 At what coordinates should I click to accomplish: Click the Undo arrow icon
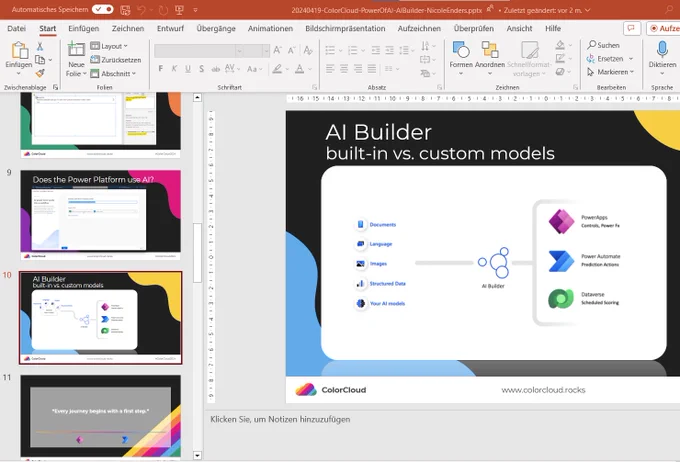tap(141, 10)
